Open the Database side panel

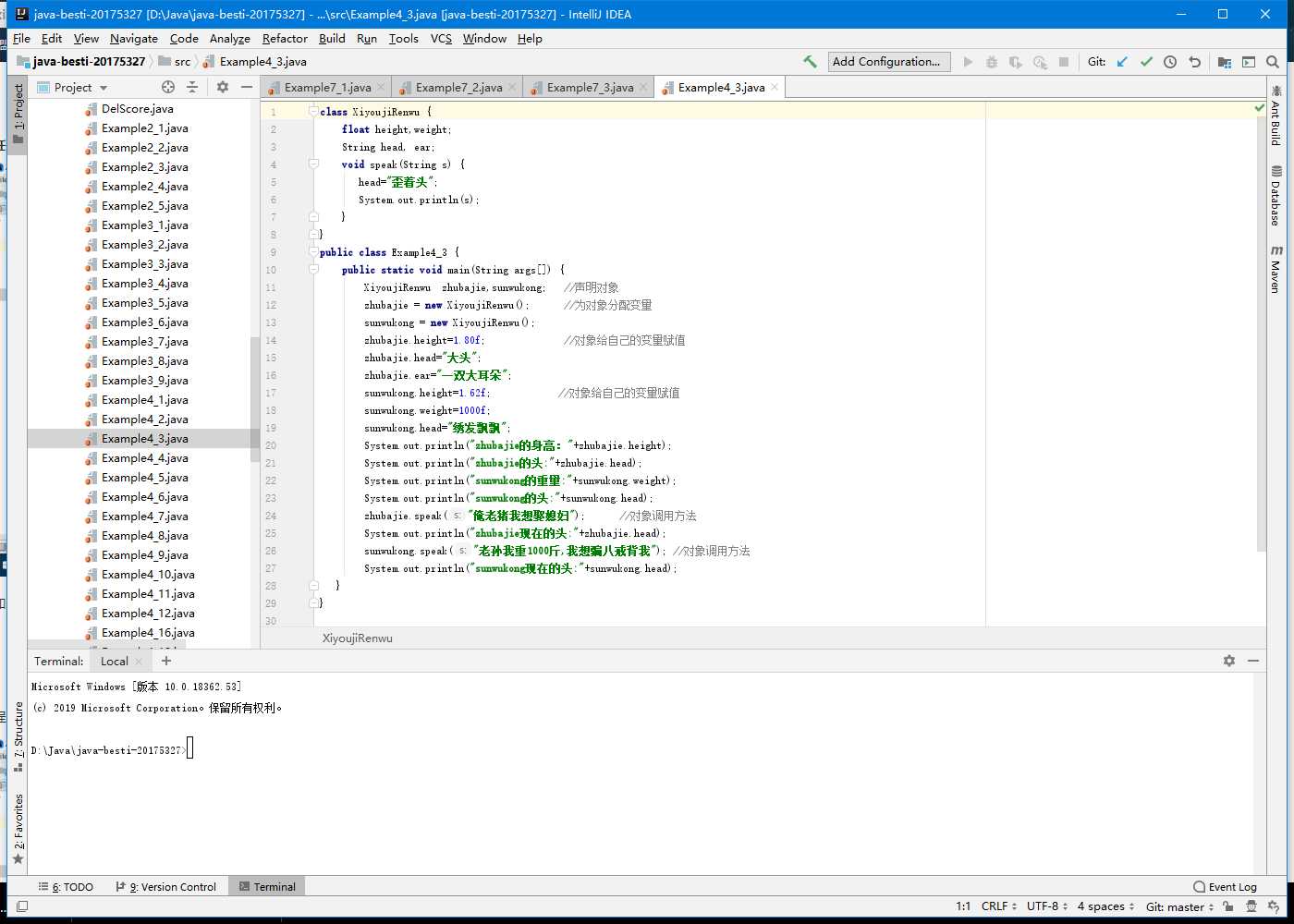coord(1276,196)
